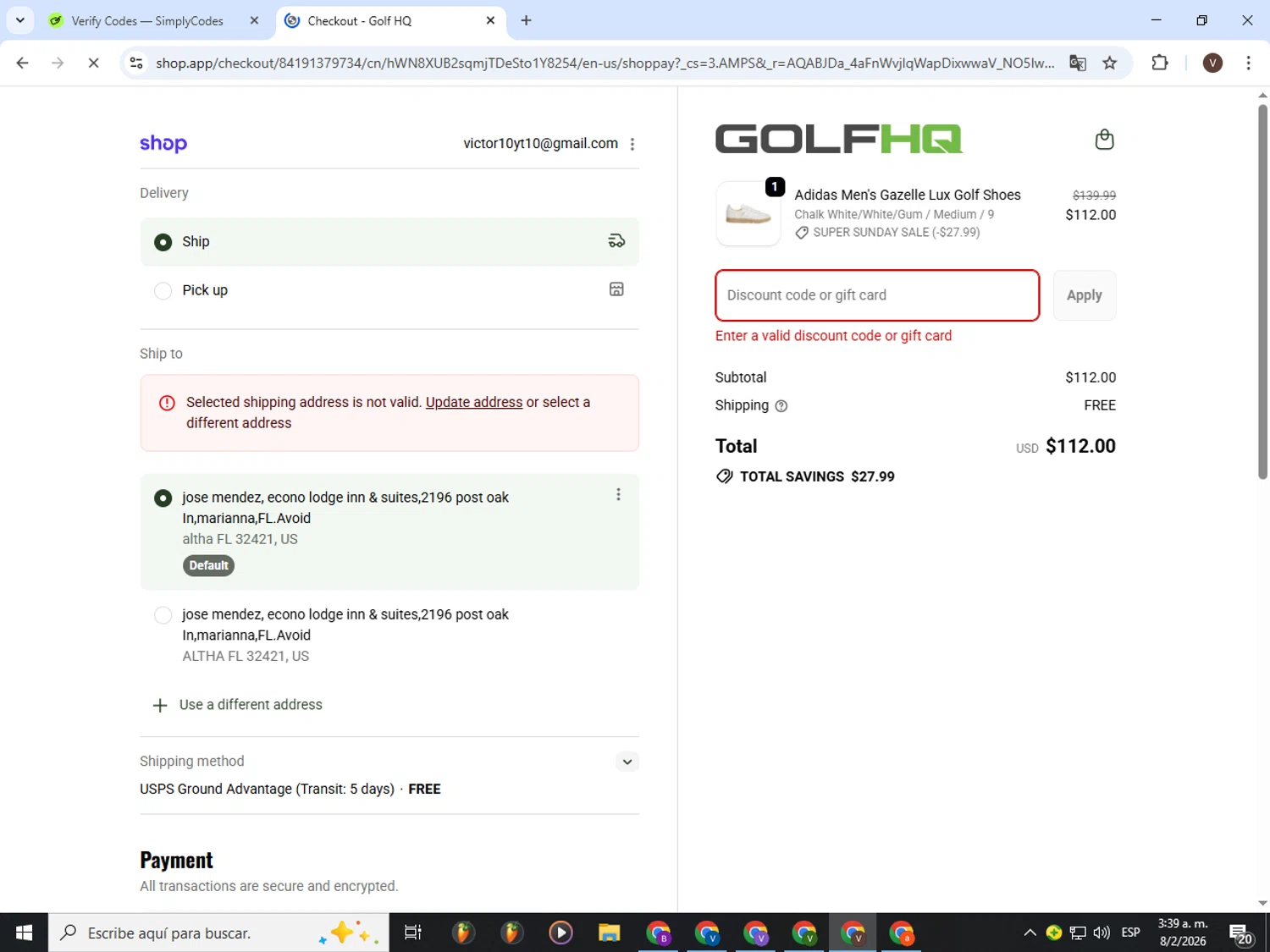Viewport: 1270px width, 952px height.
Task: Click the volume icon in system tray
Action: click(x=1102, y=933)
